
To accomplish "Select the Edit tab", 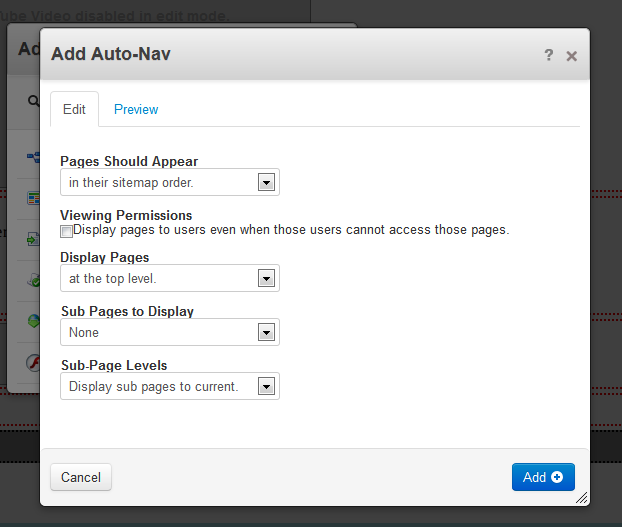I will 74,110.
